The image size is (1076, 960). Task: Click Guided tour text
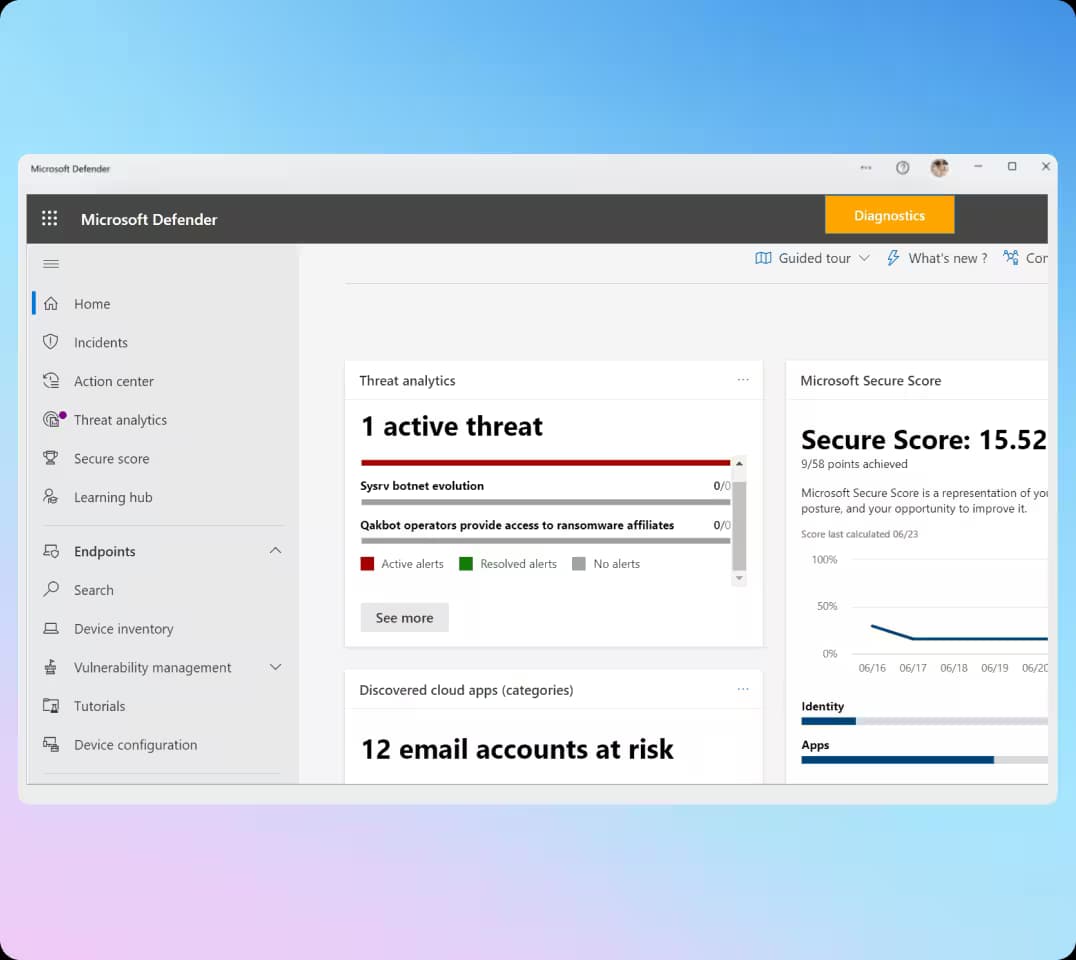[815, 258]
